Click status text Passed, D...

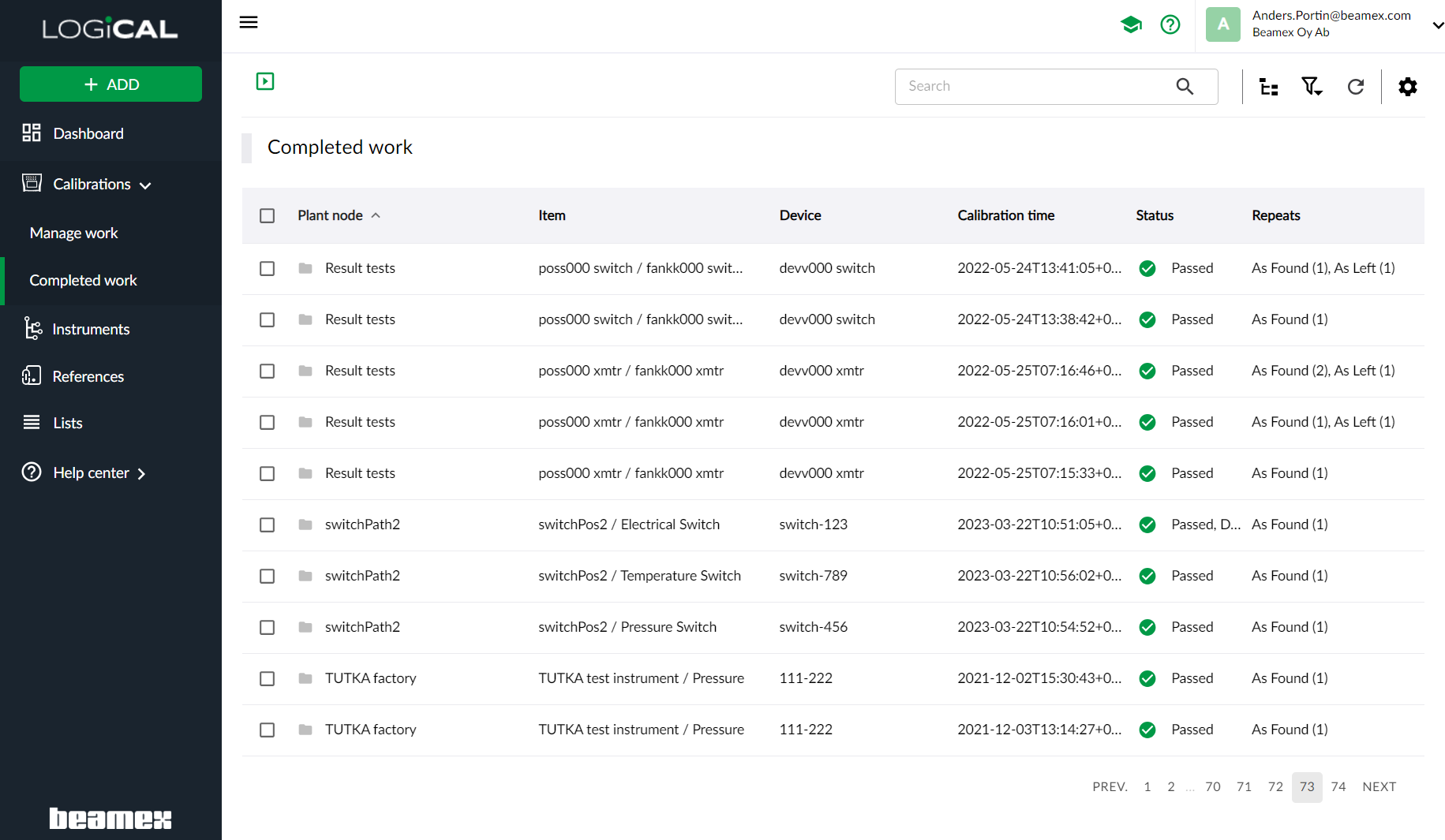click(x=1205, y=525)
